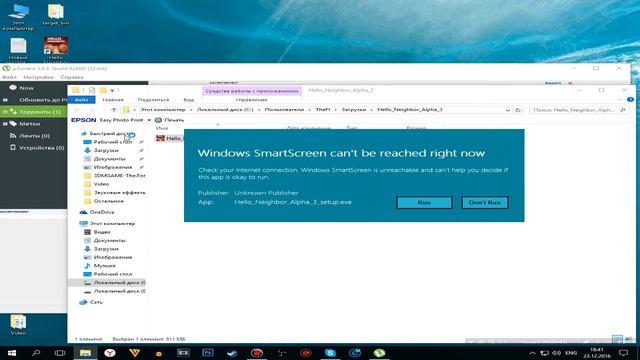Select OneDrive in the navigation pane
640x360 pixels.
(97, 212)
